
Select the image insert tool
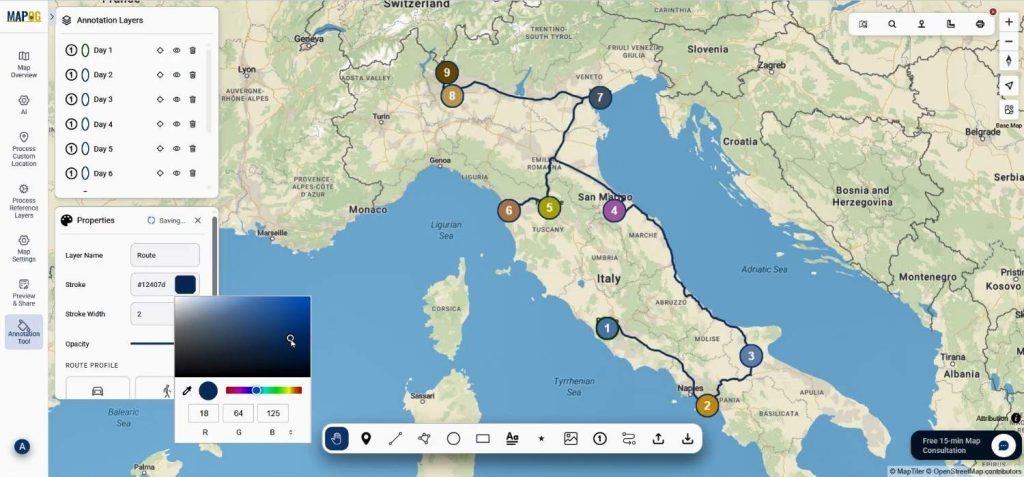(571, 438)
